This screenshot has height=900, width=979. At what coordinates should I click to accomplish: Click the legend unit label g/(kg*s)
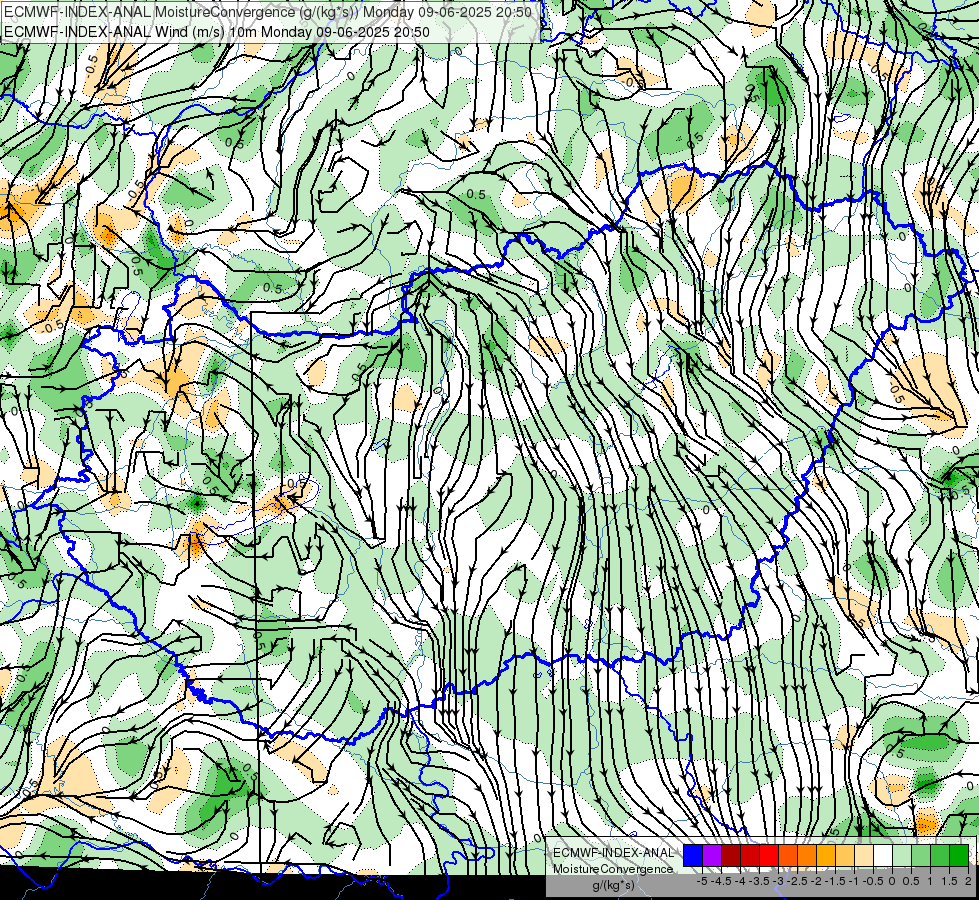click(x=613, y=885)
